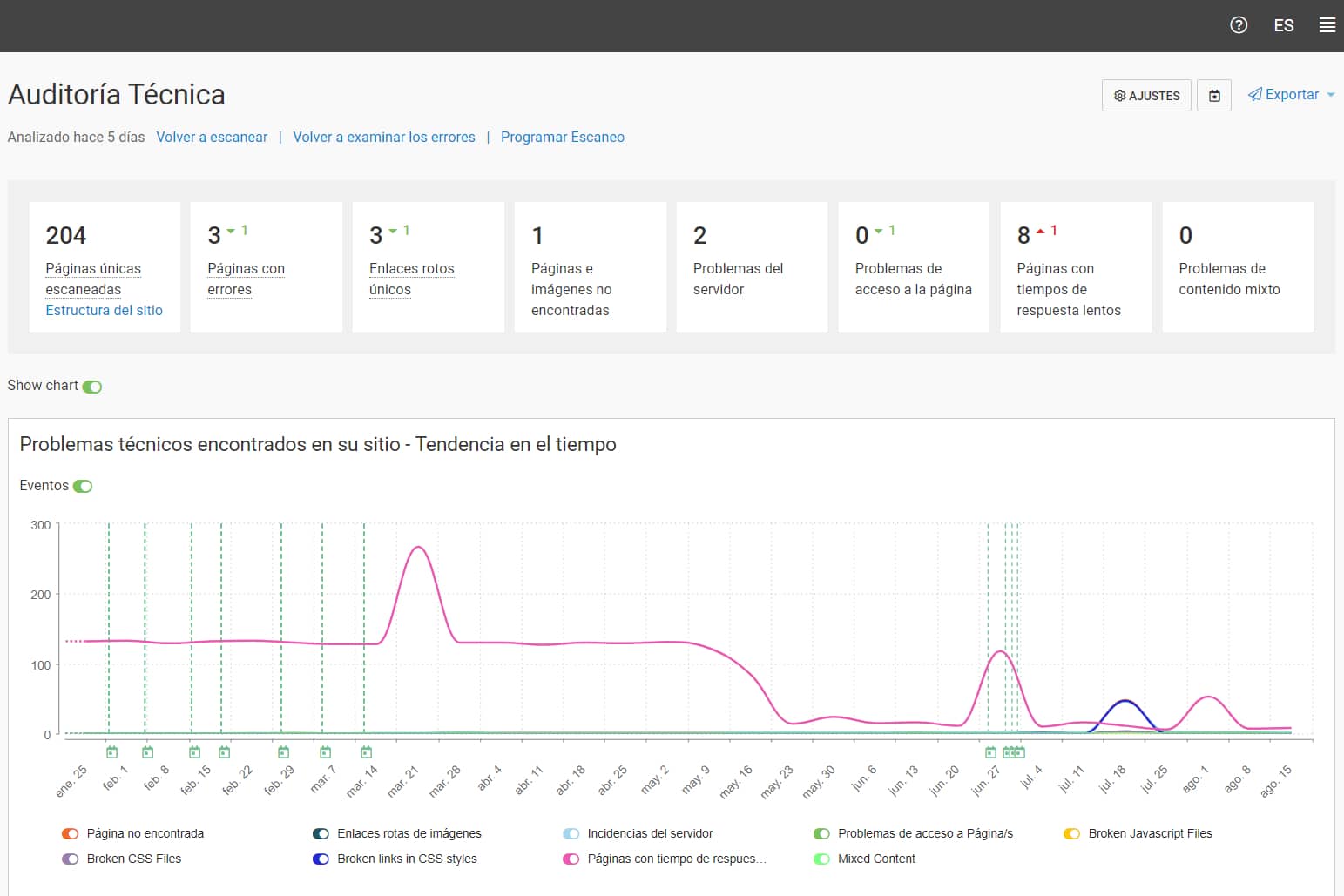The width and height of the screenshot is (1344, 896).
Task: Click the pink peak at mar. 21
Action: pos(419,547)
